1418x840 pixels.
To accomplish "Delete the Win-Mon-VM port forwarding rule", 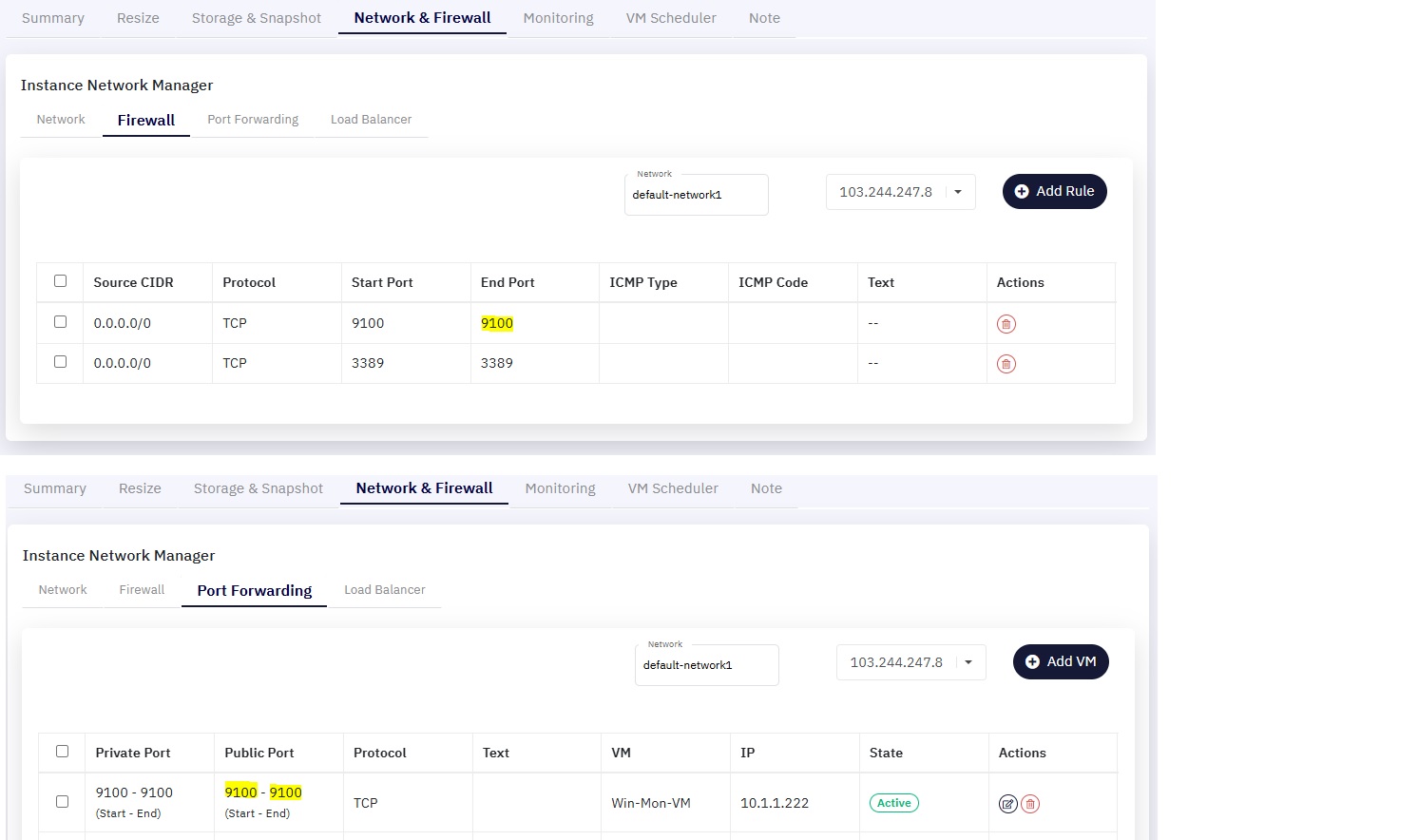I will tap(1030, 804).
